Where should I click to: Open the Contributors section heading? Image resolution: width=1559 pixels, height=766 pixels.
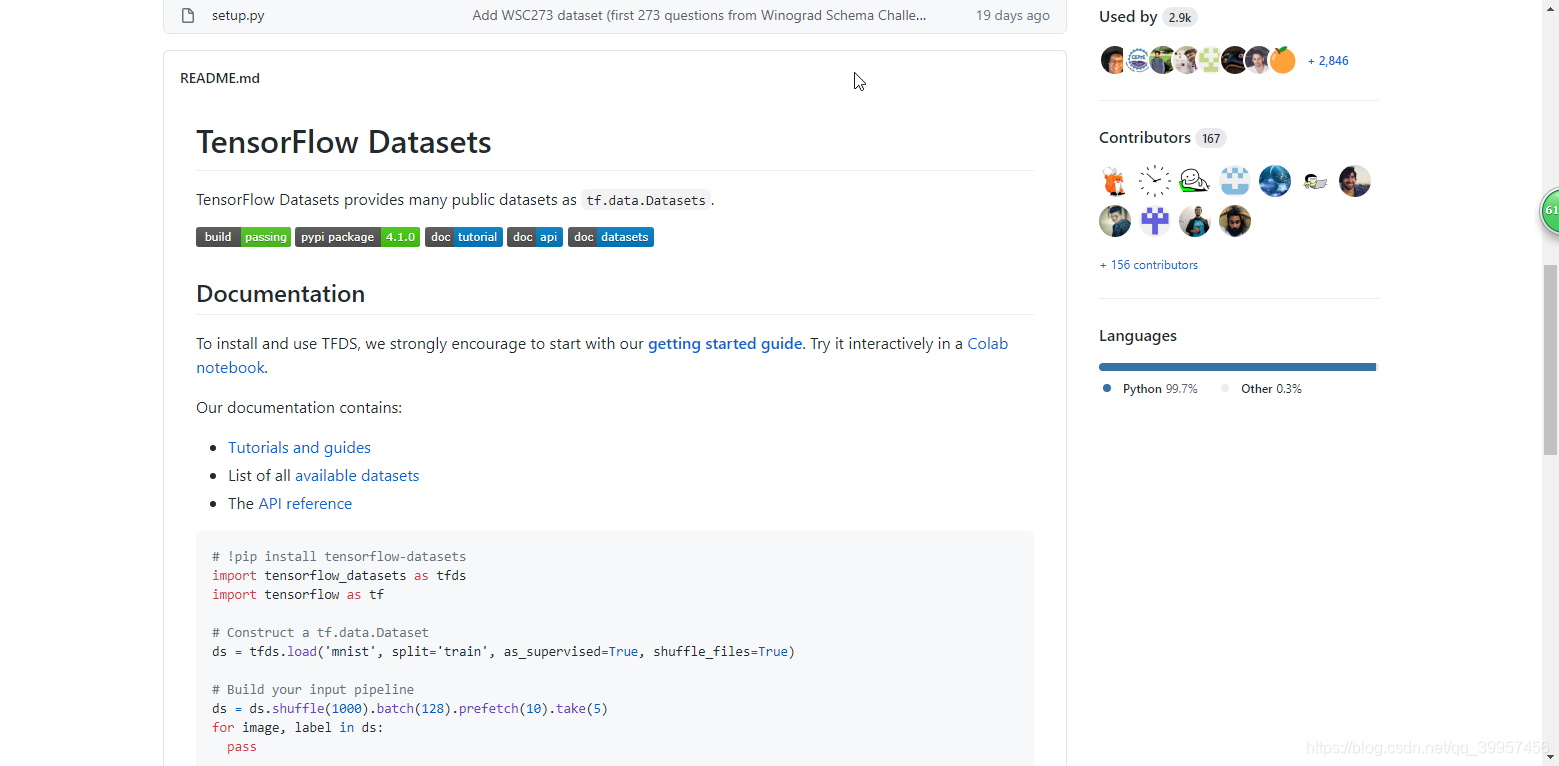coord(1145,138)
